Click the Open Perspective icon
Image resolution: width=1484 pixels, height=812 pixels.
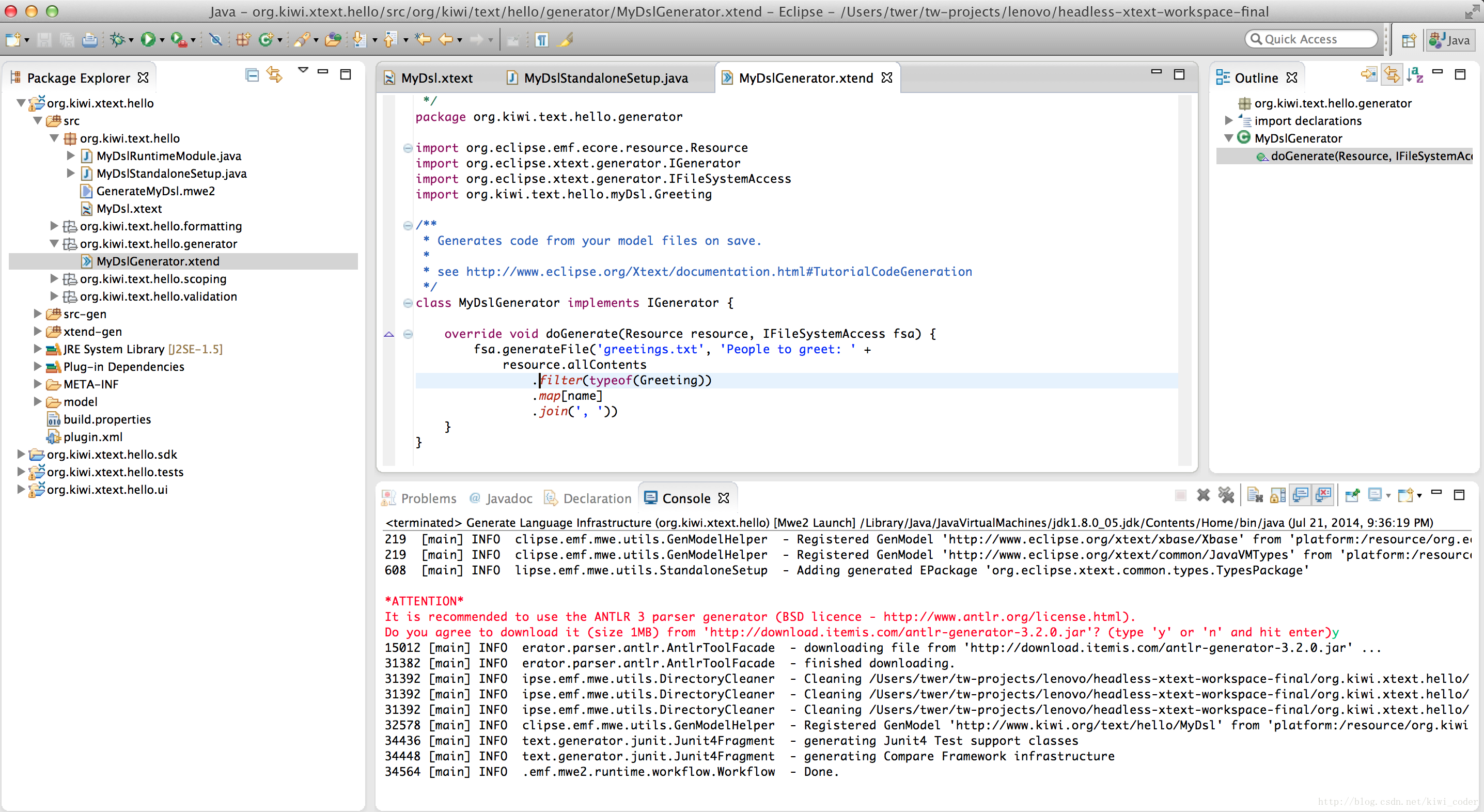tap(1409, 40)
